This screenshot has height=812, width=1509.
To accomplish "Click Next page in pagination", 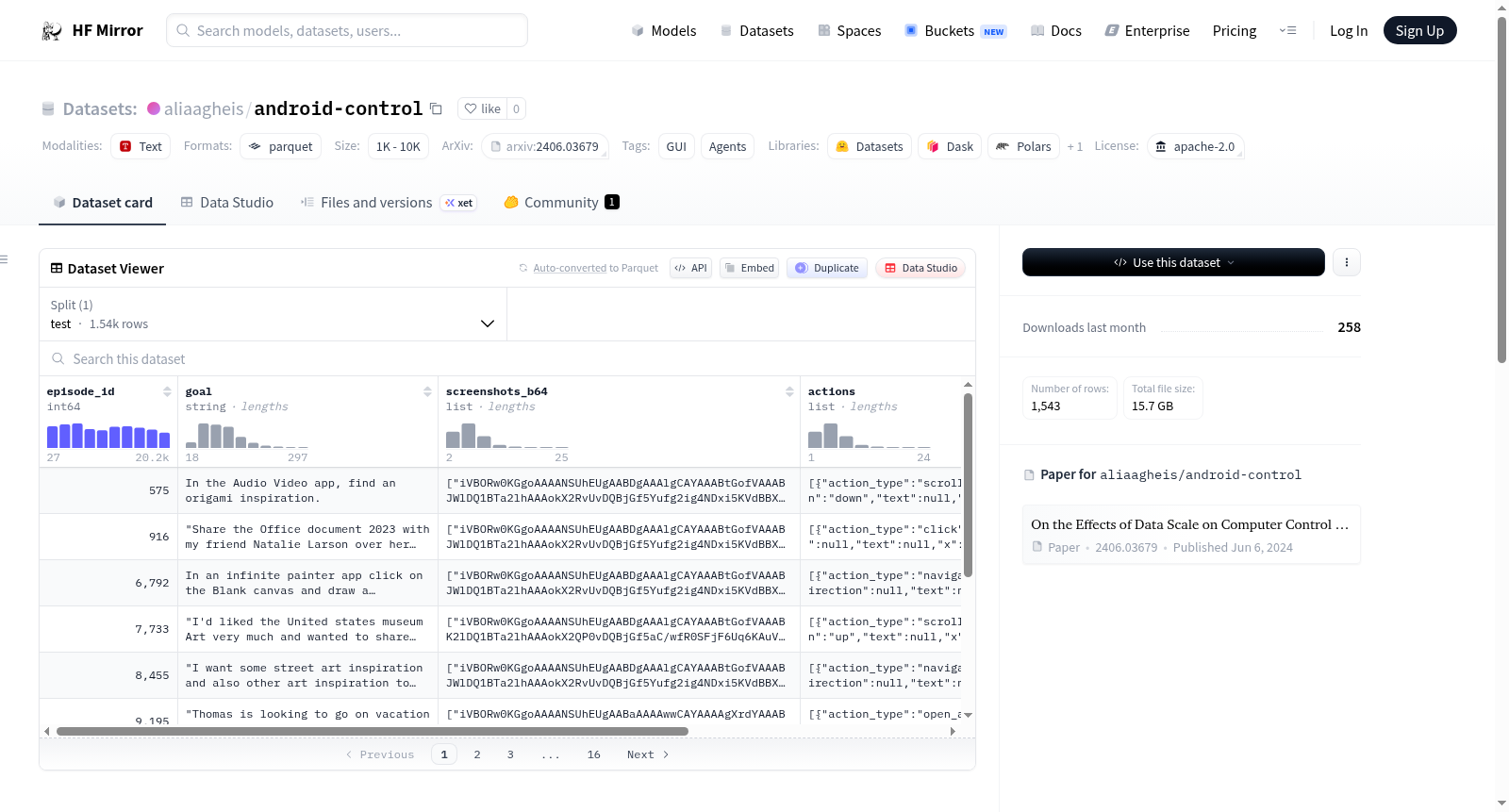I will (x=648, y=754).
